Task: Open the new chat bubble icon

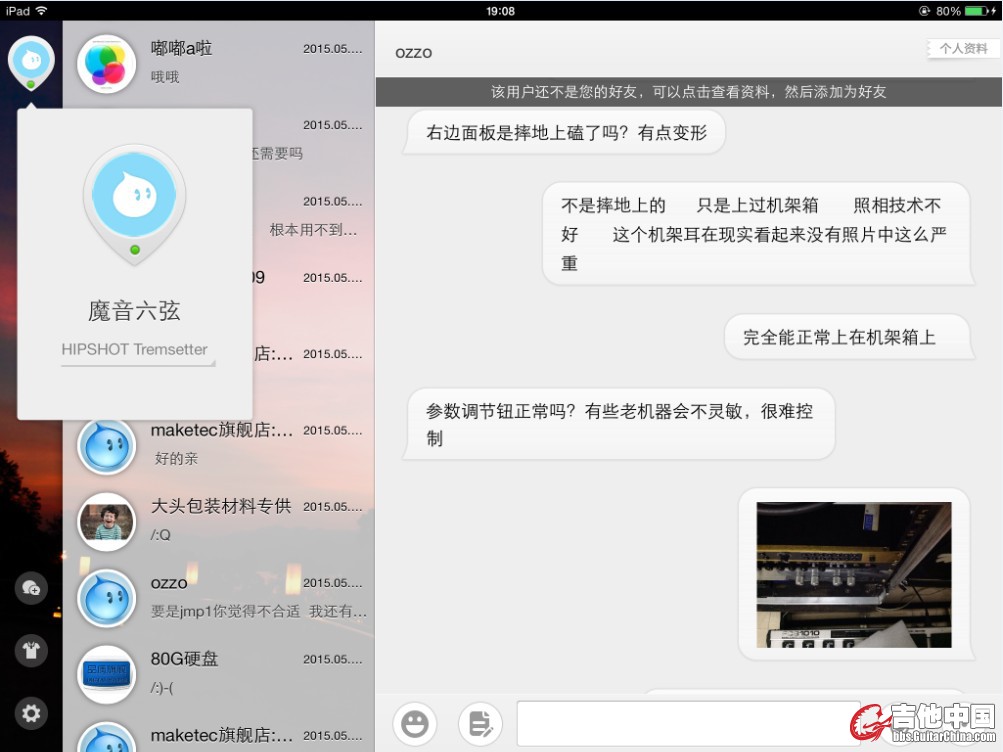Action: [31, 587]
